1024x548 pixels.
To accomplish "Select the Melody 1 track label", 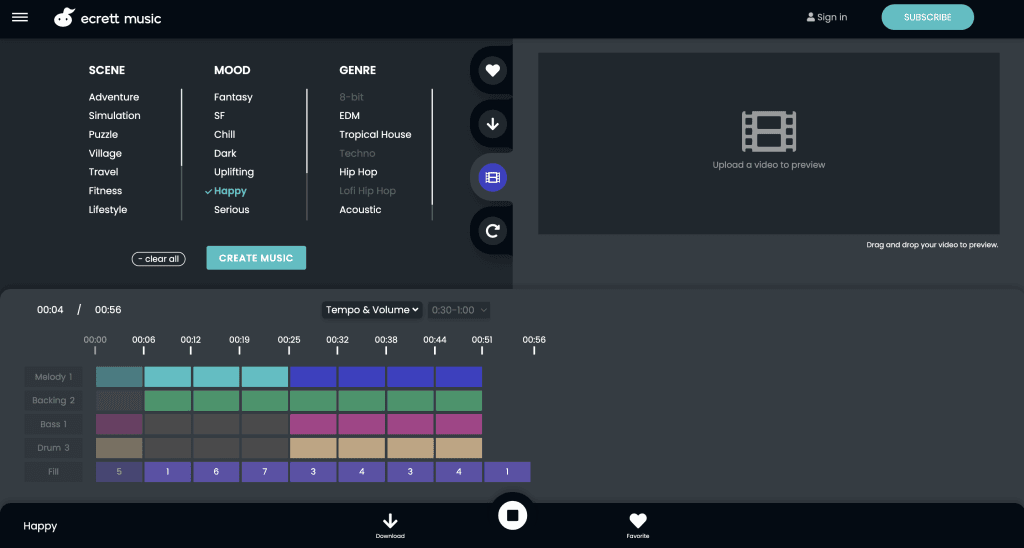I will pyautogui.click(x=54, y=377).
